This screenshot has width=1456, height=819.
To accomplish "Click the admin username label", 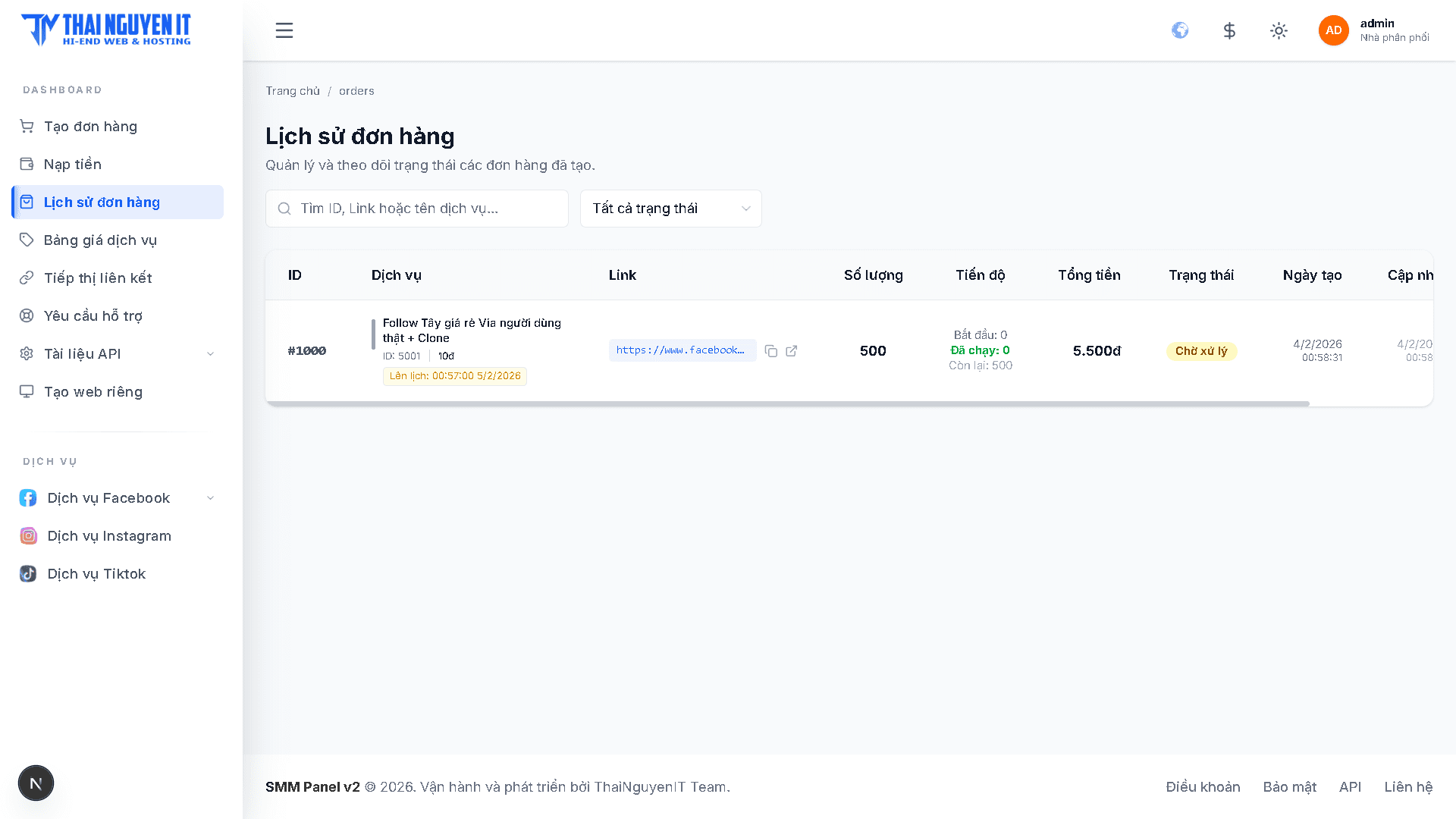I will tap(1377, 24).
